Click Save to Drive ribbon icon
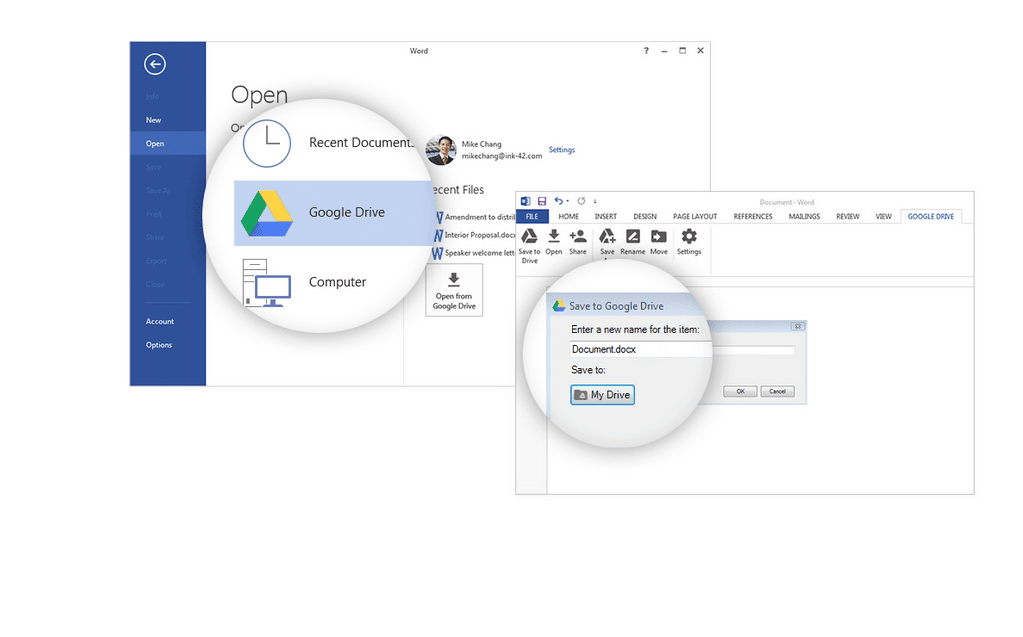This screenshot has width=1023, height=637. tap(529, 237)
